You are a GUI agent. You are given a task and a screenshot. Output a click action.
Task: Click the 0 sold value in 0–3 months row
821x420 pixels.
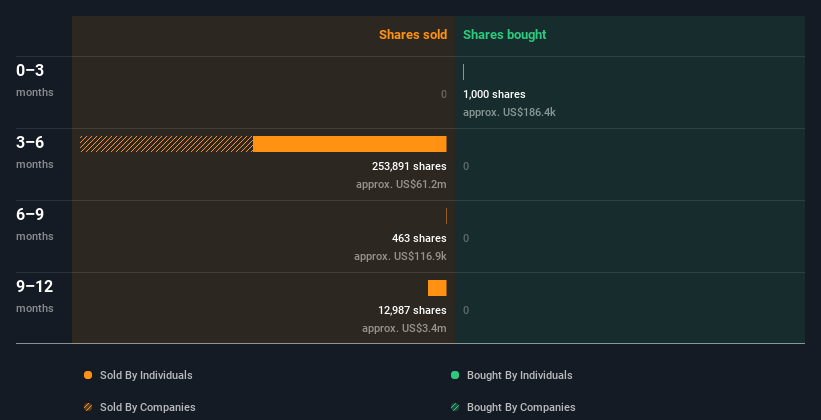pos(444,94)
